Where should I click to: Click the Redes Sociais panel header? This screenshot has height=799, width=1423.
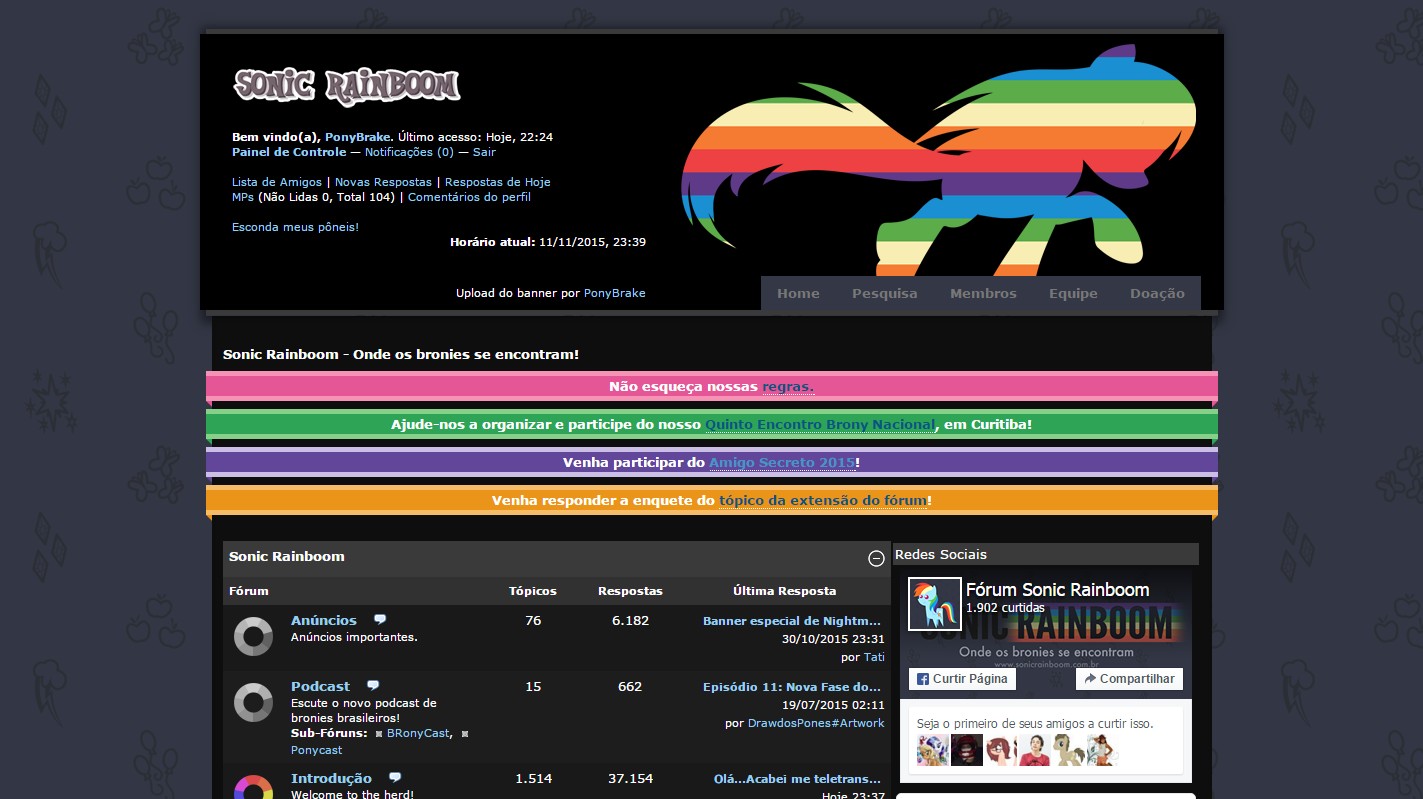pyautogui.click(x=1045, y=554)
